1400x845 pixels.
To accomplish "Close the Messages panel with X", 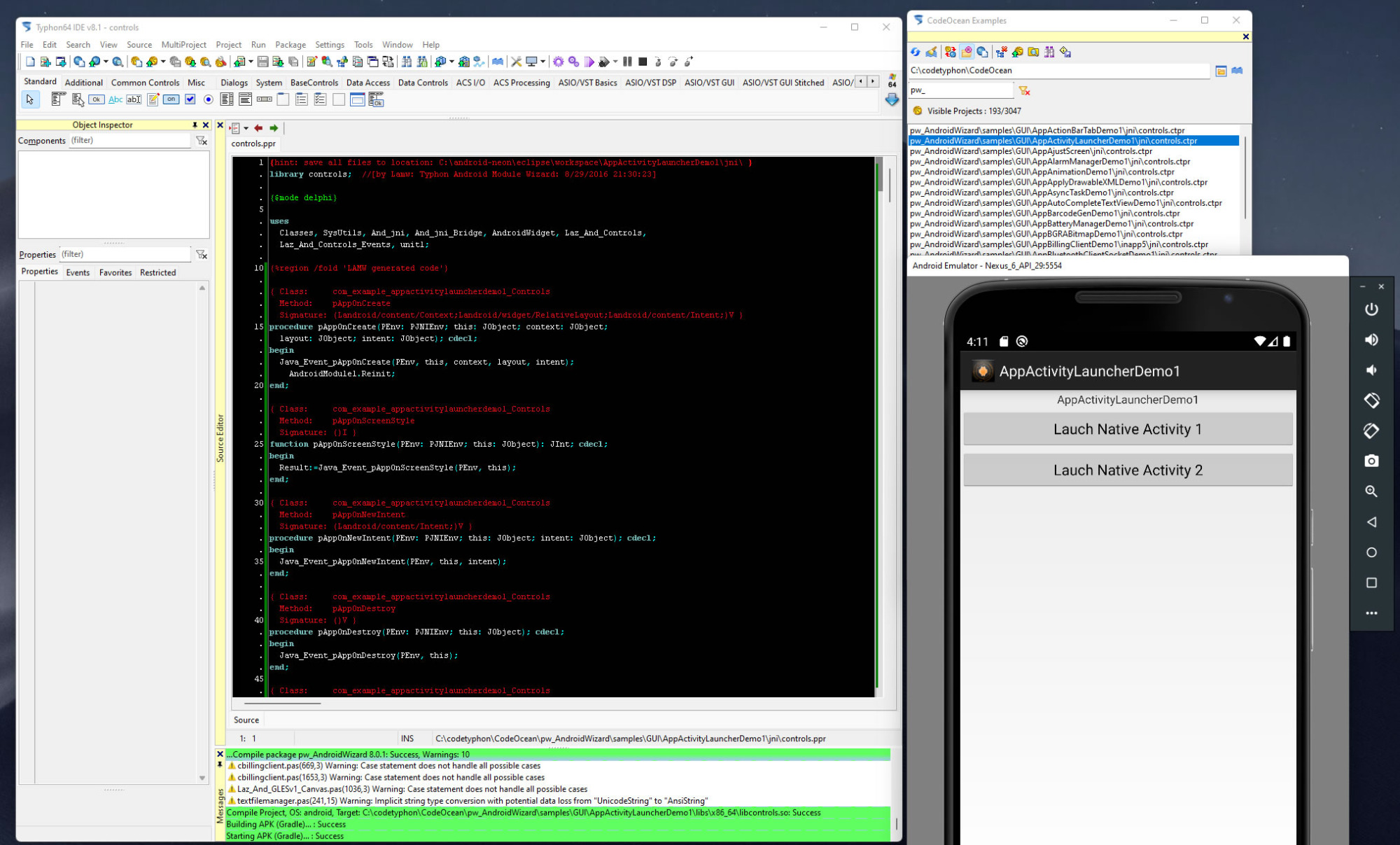I will pyautogui.click(x=220, y=754).
